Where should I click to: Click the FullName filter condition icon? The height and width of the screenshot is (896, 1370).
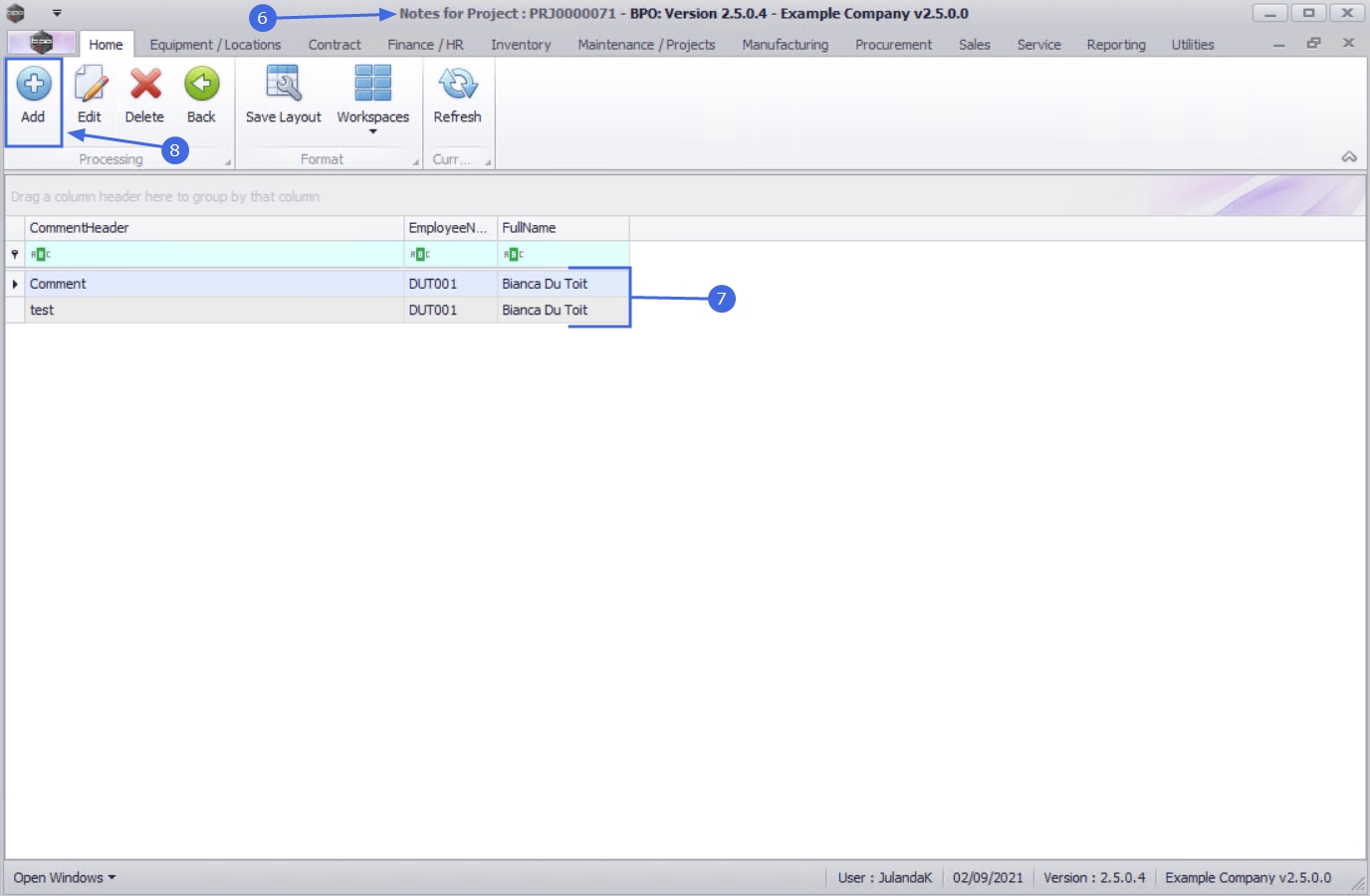pyautogui.click(x=514, y=255)
